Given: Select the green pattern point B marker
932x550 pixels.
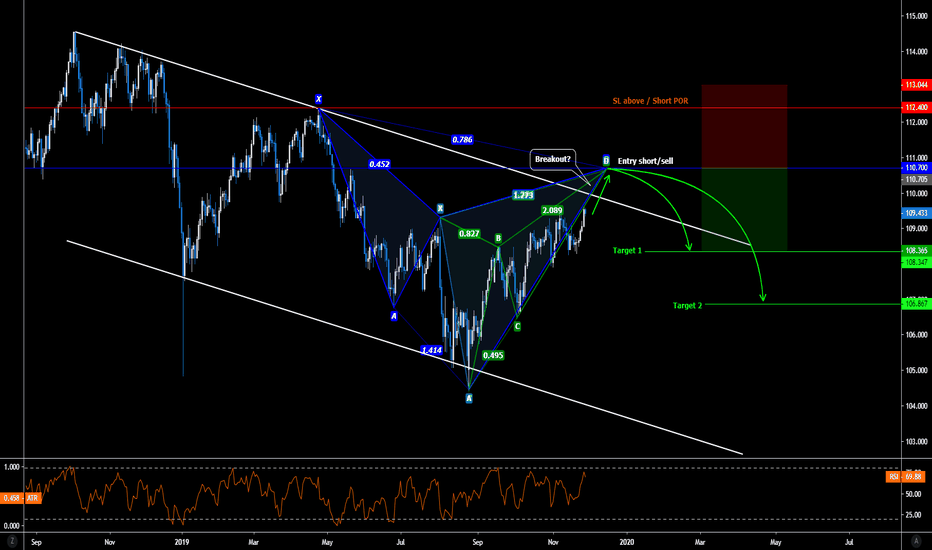Looking at the screenshot, I should [x=498, y=238].
